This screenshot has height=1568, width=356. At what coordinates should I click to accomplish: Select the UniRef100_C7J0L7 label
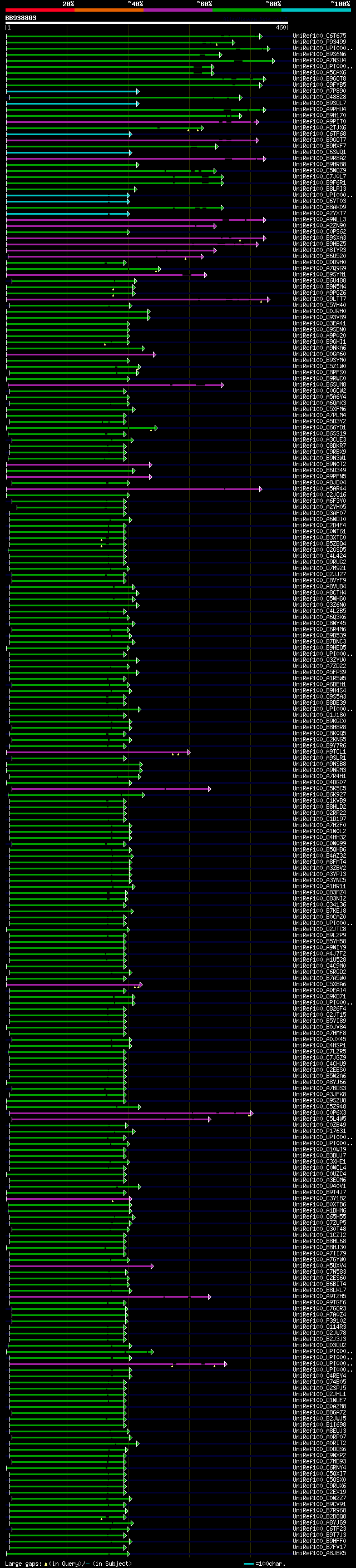pos(319,176)
